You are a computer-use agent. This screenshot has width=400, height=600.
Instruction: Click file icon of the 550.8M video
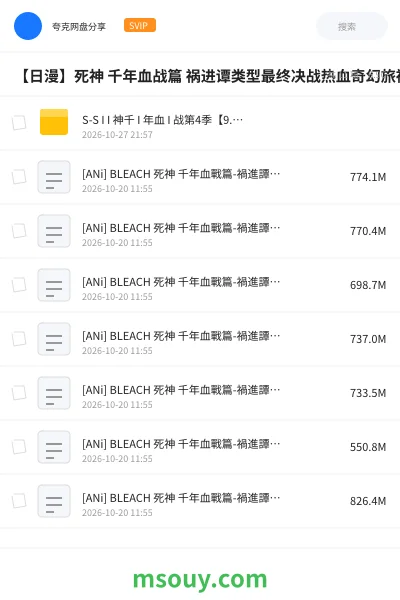(x=54, y=447)
